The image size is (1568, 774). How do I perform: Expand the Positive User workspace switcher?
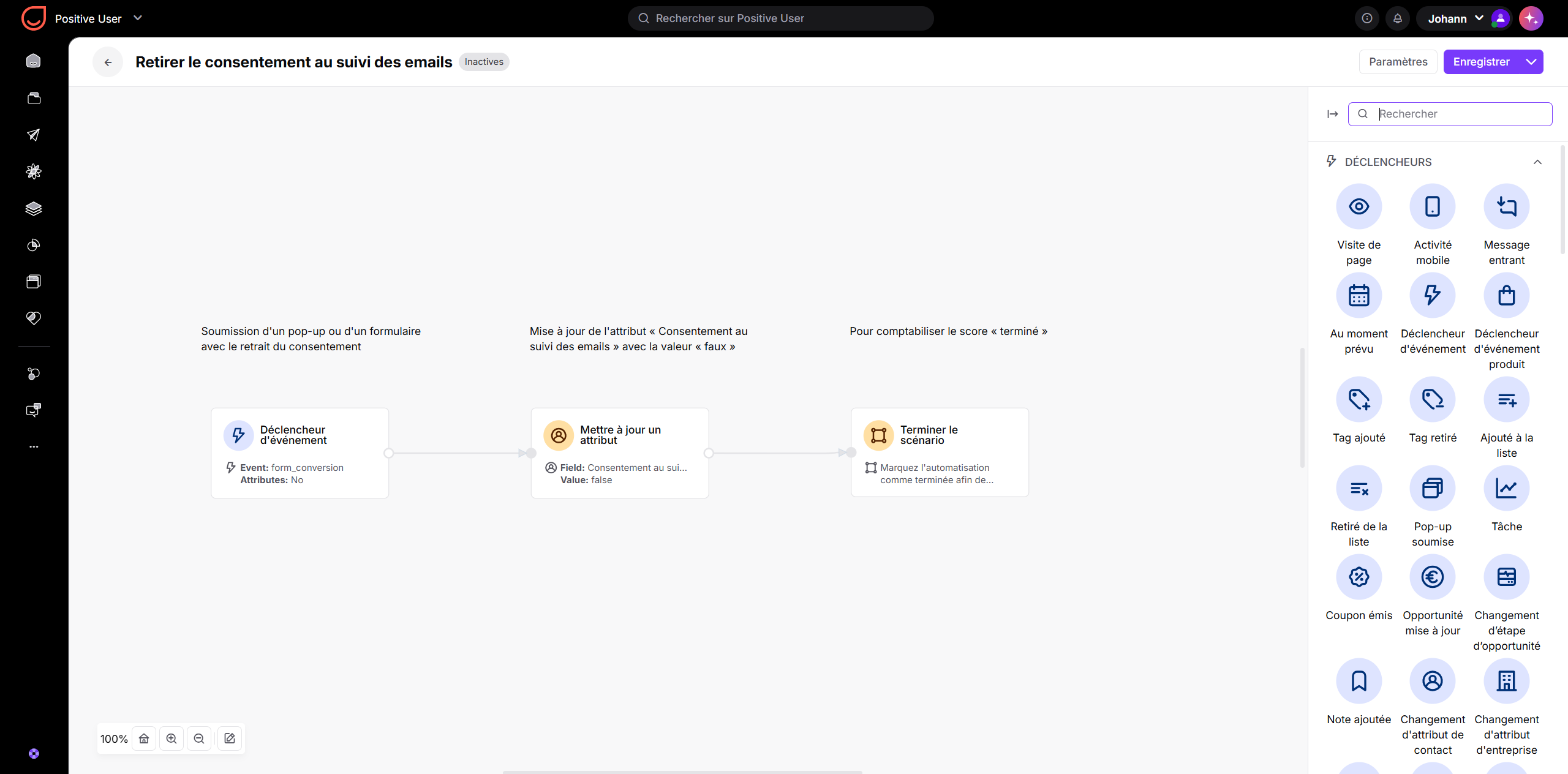[138, 18]
